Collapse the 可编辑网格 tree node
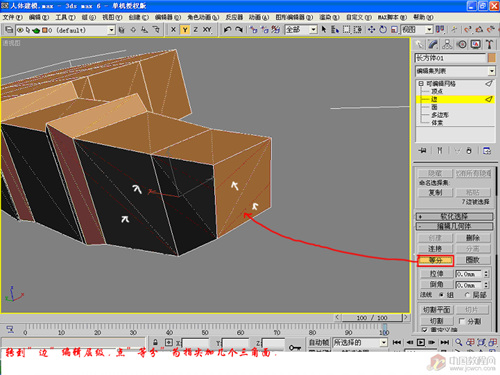 421,84
